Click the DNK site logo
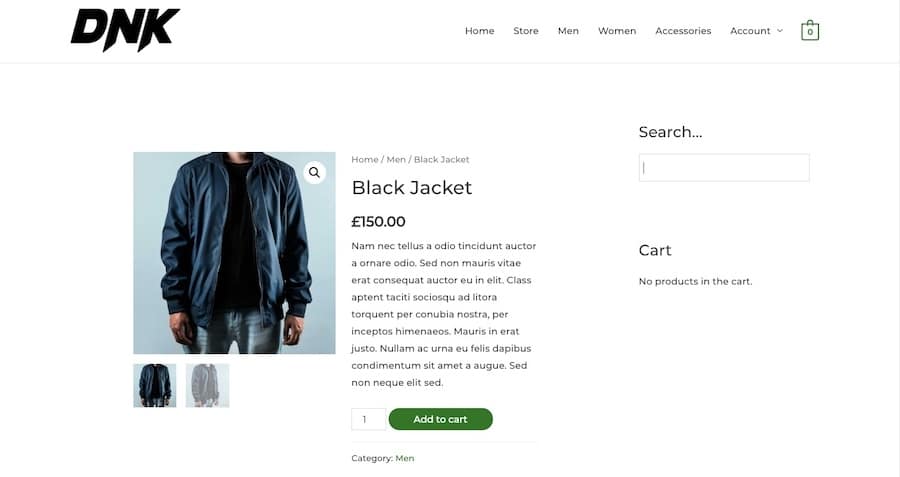The image size is (900, 477). click(125, 30)
